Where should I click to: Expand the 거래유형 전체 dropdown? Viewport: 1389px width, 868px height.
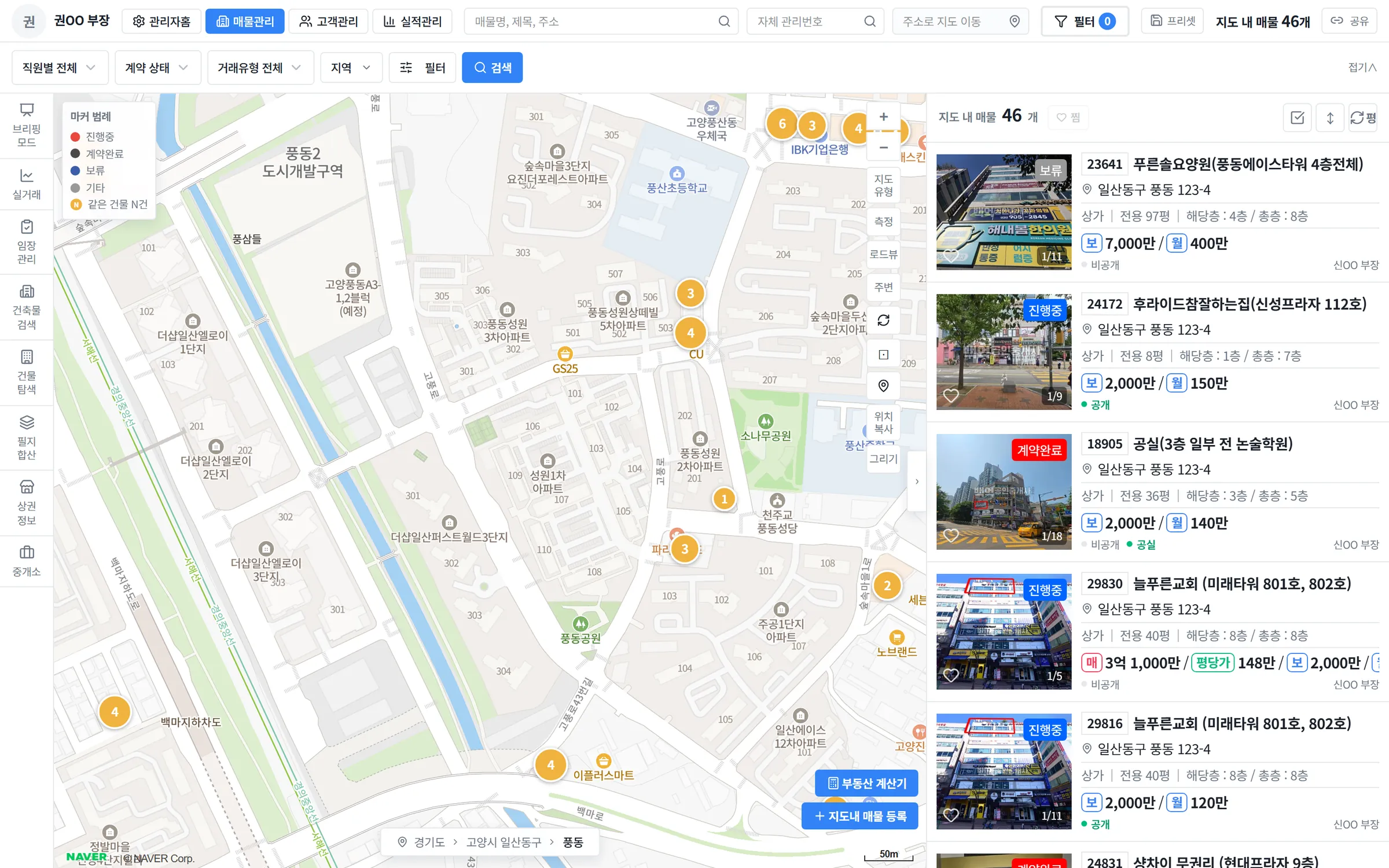coord(260,68)
